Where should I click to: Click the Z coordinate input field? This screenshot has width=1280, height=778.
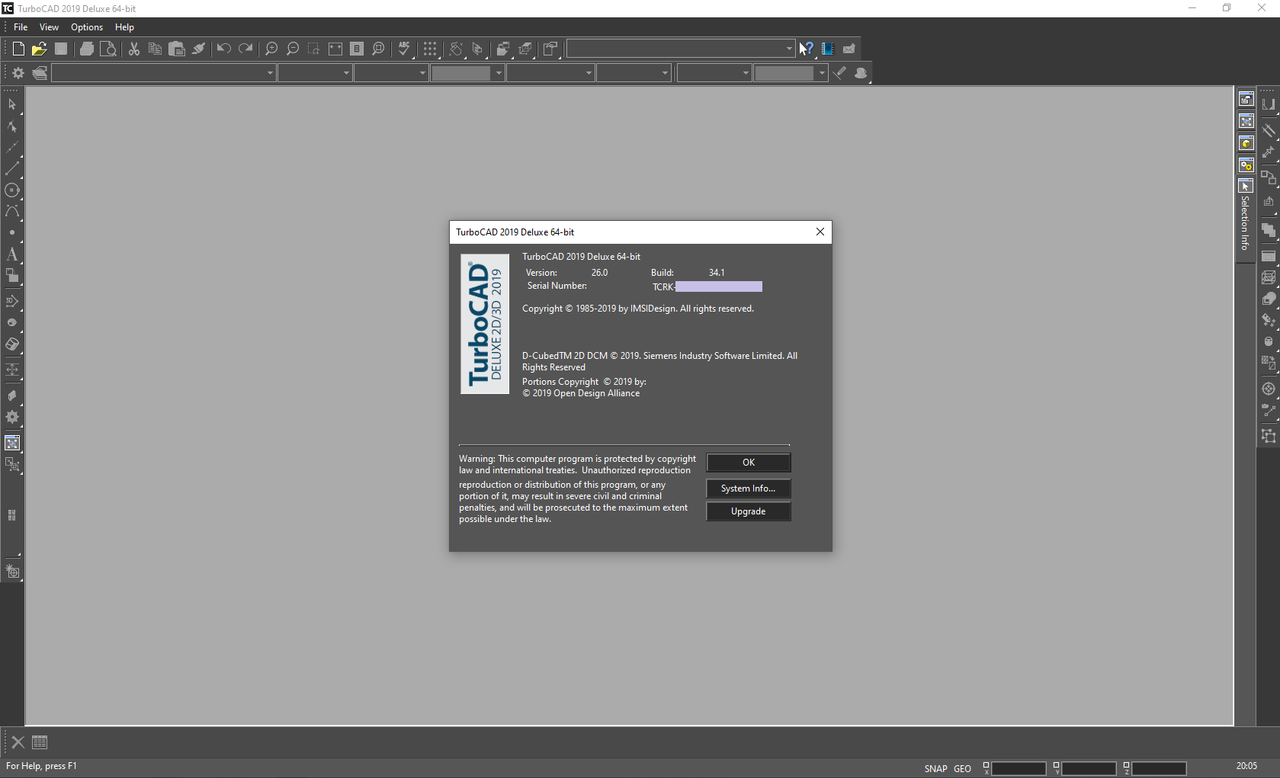pos(1158,769)
